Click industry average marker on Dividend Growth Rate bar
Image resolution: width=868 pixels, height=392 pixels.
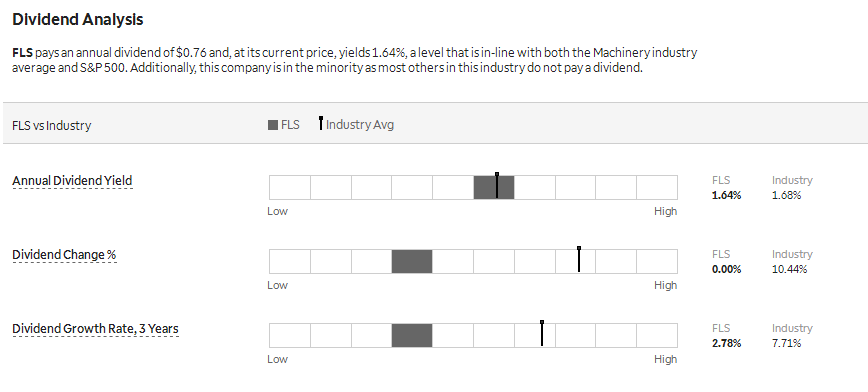(542, 333)
